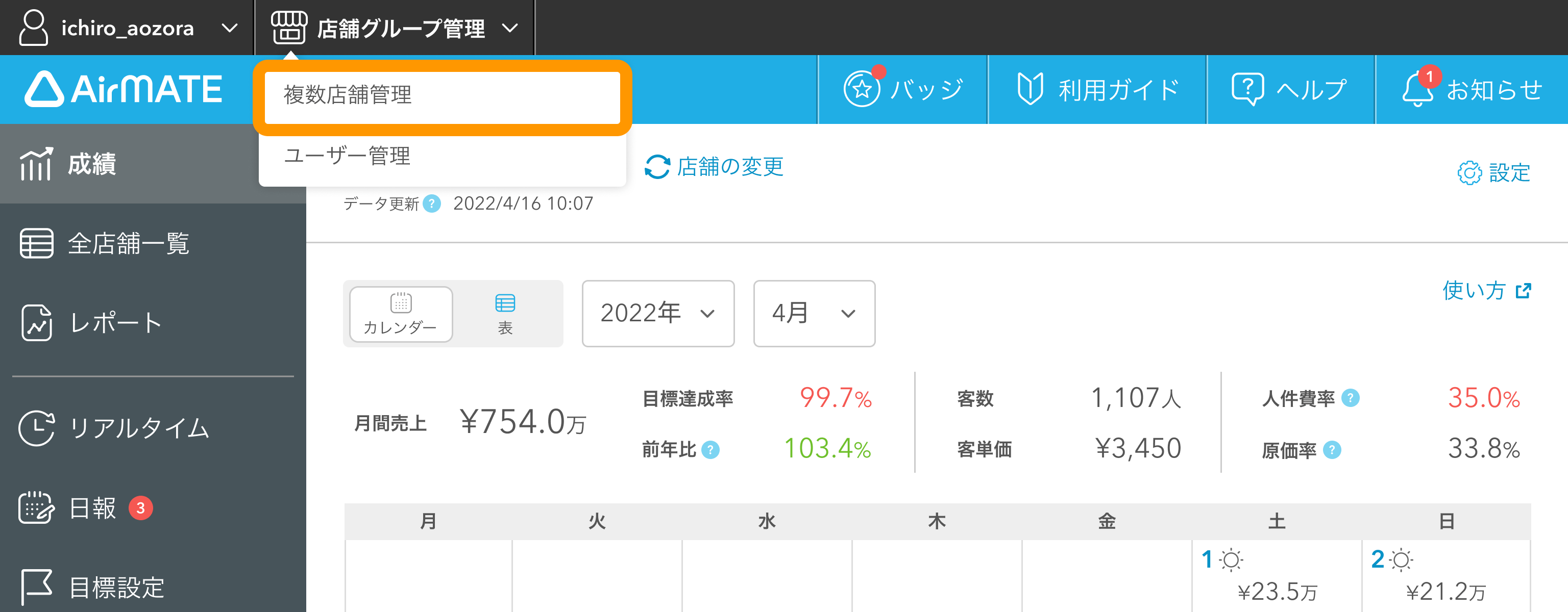Open 全店舗一覧 in the sidebar

[153, 243]
